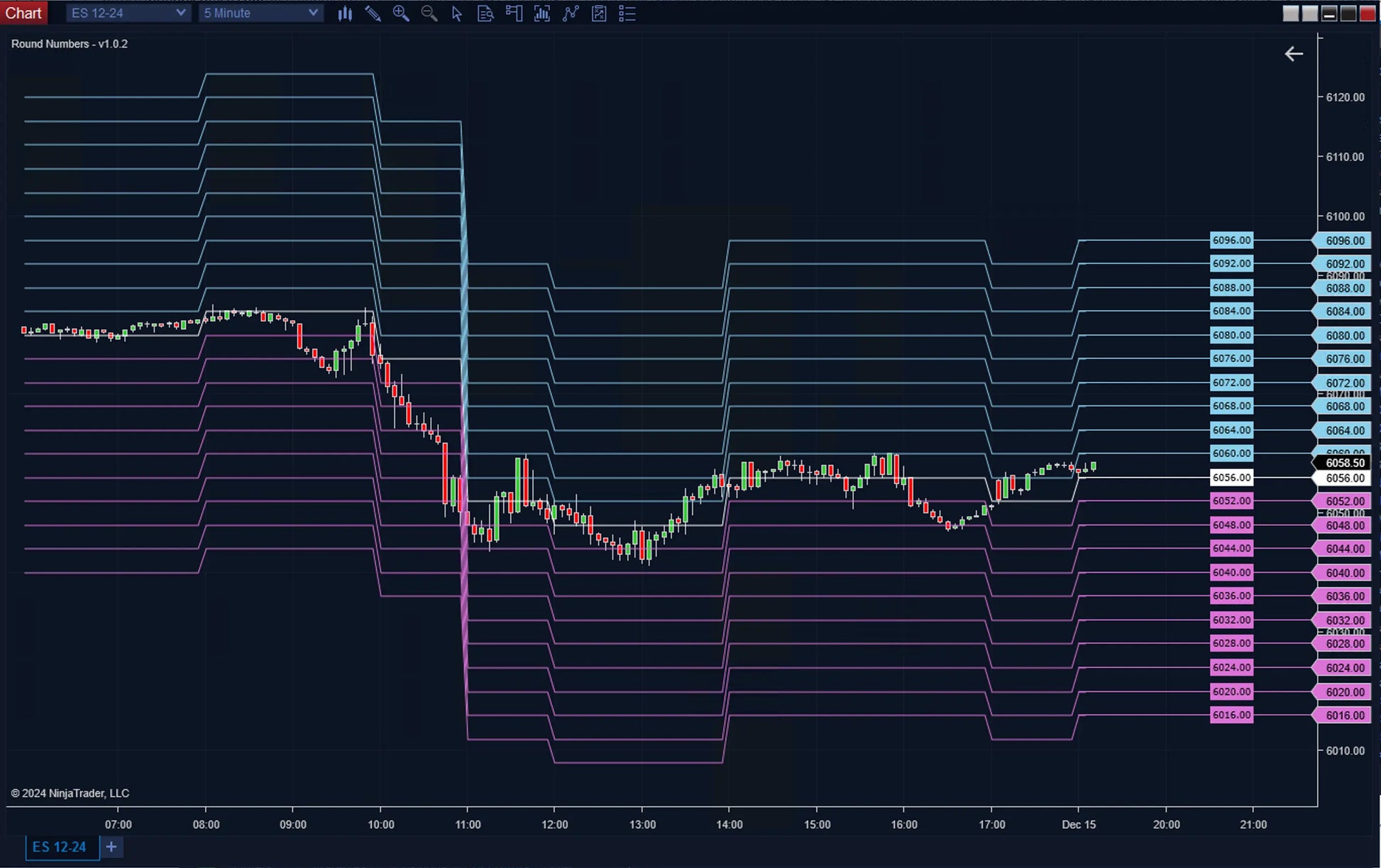Image resolution: width=1381 pixels, height=868 pixels.
Task: Open the strategy performance report icon
Action: pyautogui.click(x=599, y=13)
